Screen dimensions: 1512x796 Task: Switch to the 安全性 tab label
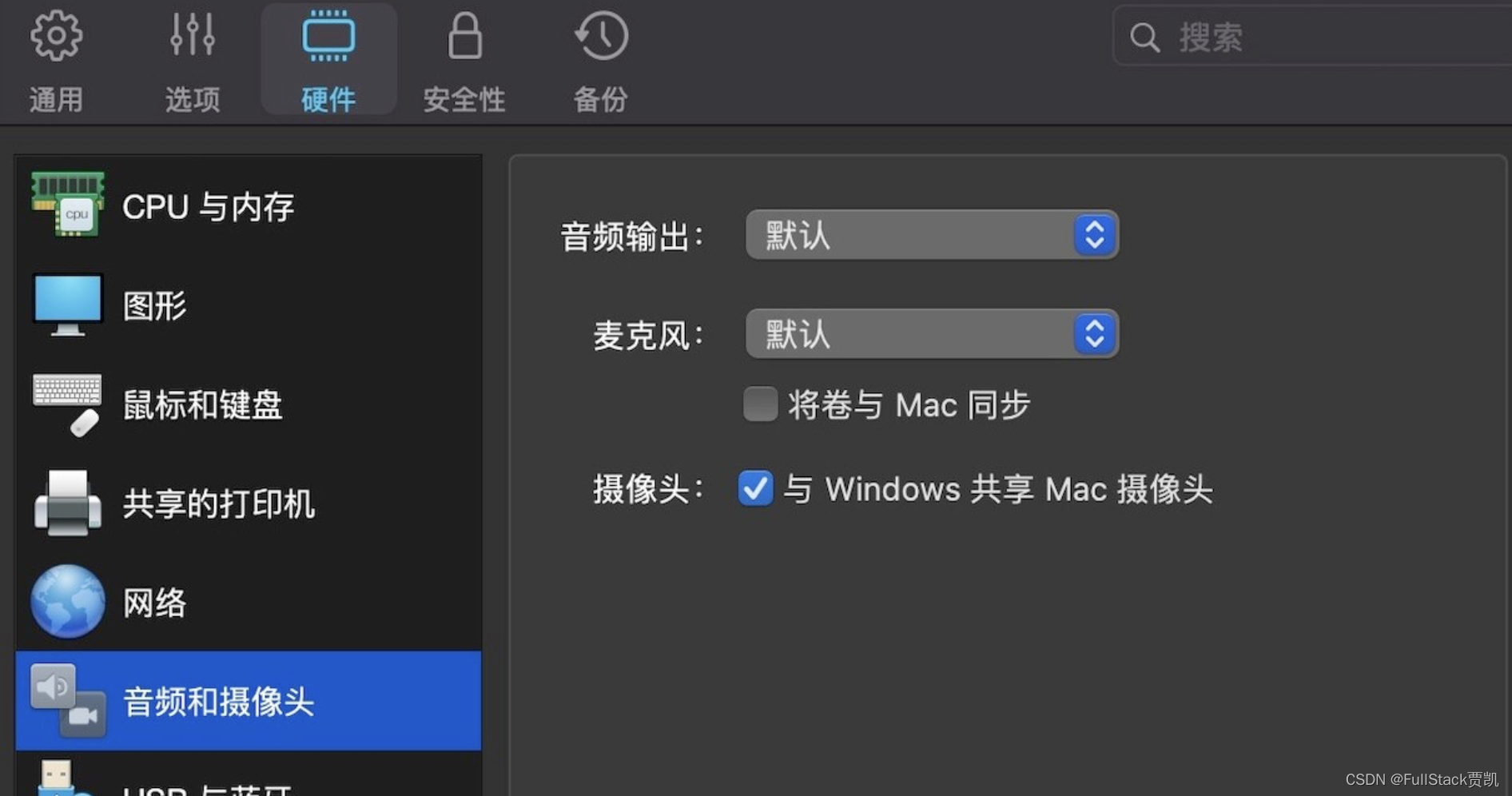[x=464, y=100]
